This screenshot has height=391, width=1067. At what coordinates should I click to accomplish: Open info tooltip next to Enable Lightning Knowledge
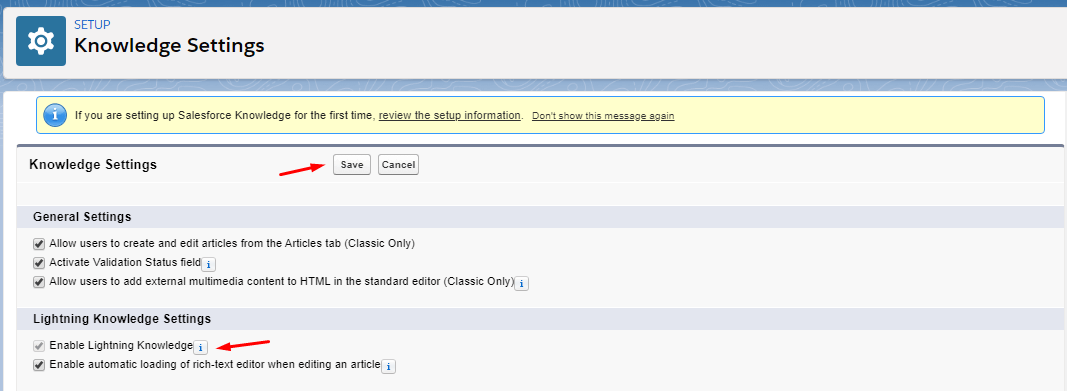tap(200, 347)
